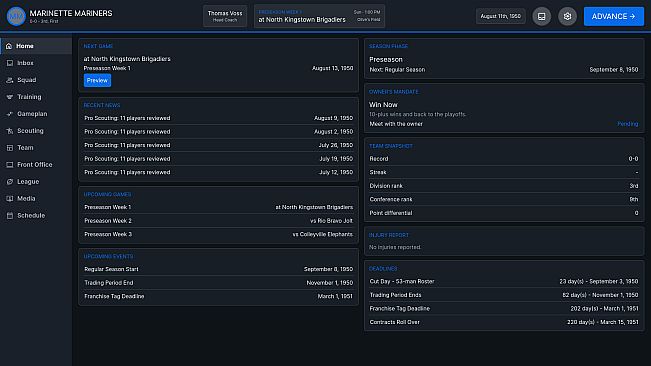Click the No injuries reported text
Image resolution: width=651 pixels, height=366 pixels.
click(x=395, y=247)
